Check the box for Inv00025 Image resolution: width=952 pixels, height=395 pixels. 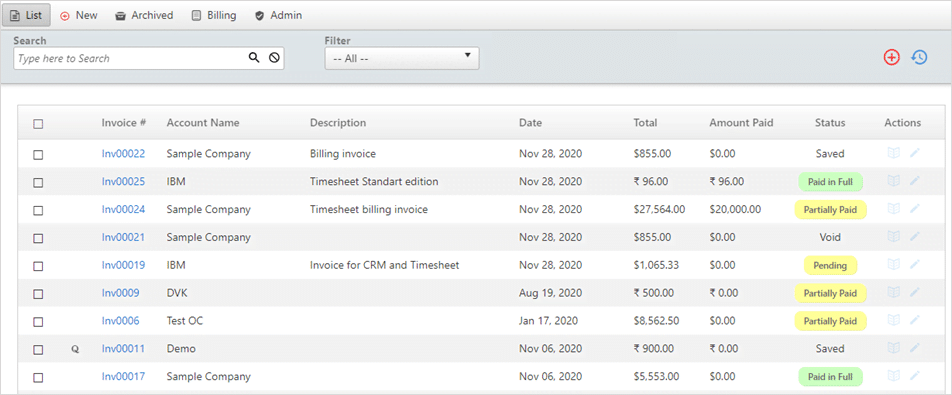(x=38, y=182)
